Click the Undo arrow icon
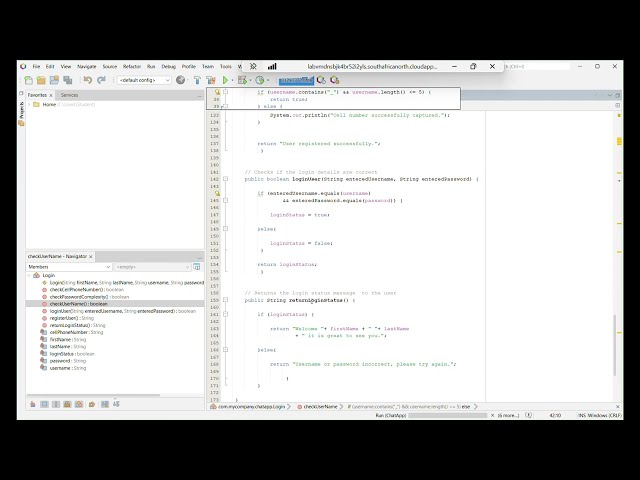640x480 pixels. [x=88, y=80]
